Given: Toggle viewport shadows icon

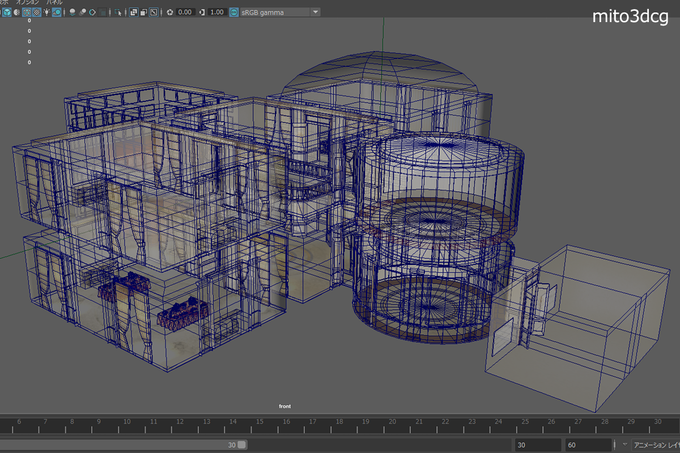Looking at the screenshot, I should click(x=57, y=12).
